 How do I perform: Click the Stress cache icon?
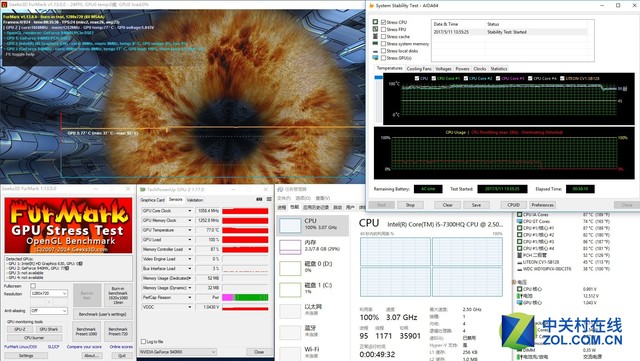pos(375,36)
